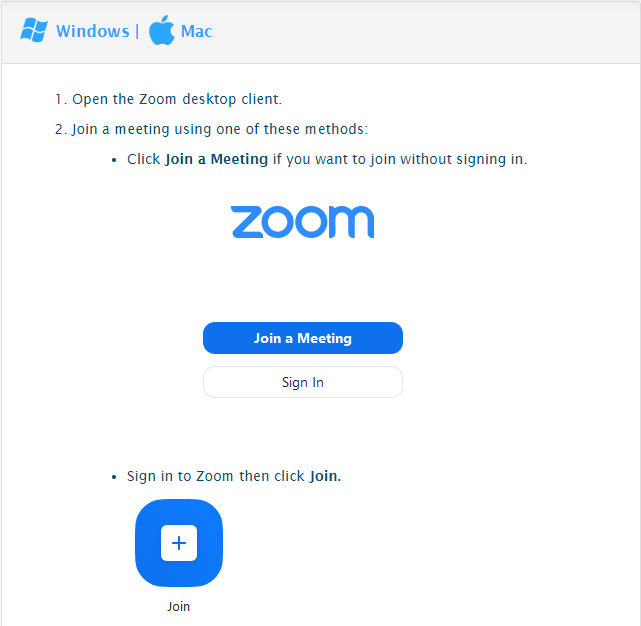
Task: Click the blue Join a Meeting button
Action: tap(303, 338)
